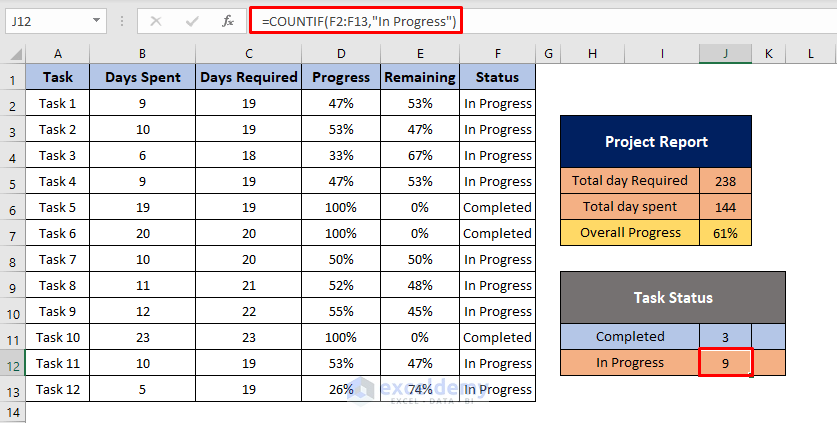837x423 pixels.
Task: Select column I header
Action: pyautogui.click(x=662, y=53)
